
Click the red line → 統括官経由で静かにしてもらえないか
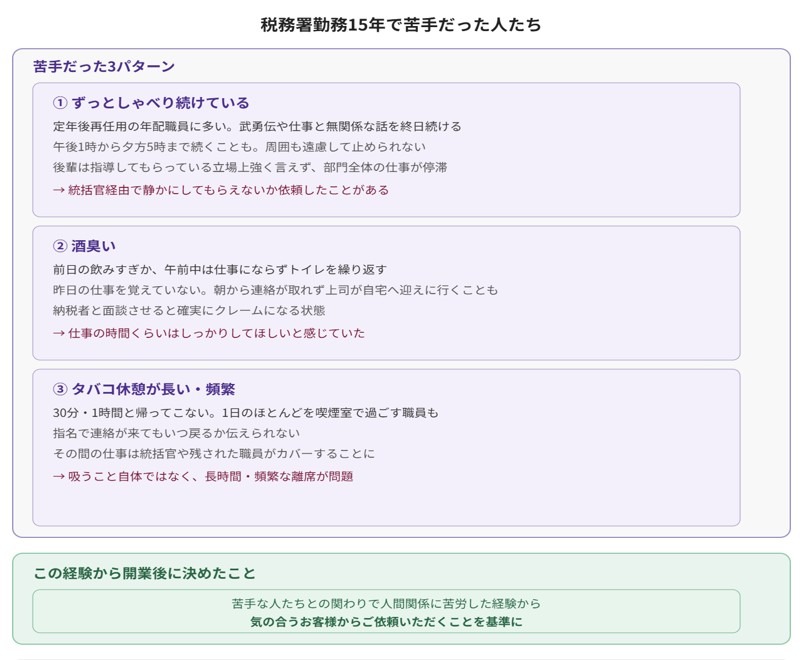[x=220, y=190]
